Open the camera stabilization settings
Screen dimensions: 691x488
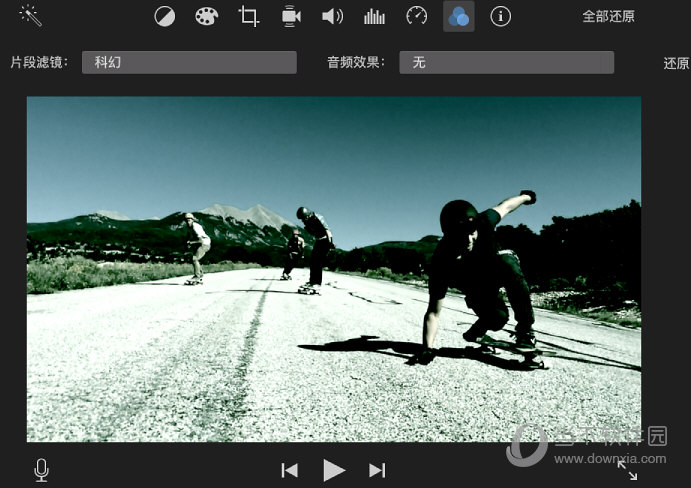pyautogui.click(x=290, y=16)
